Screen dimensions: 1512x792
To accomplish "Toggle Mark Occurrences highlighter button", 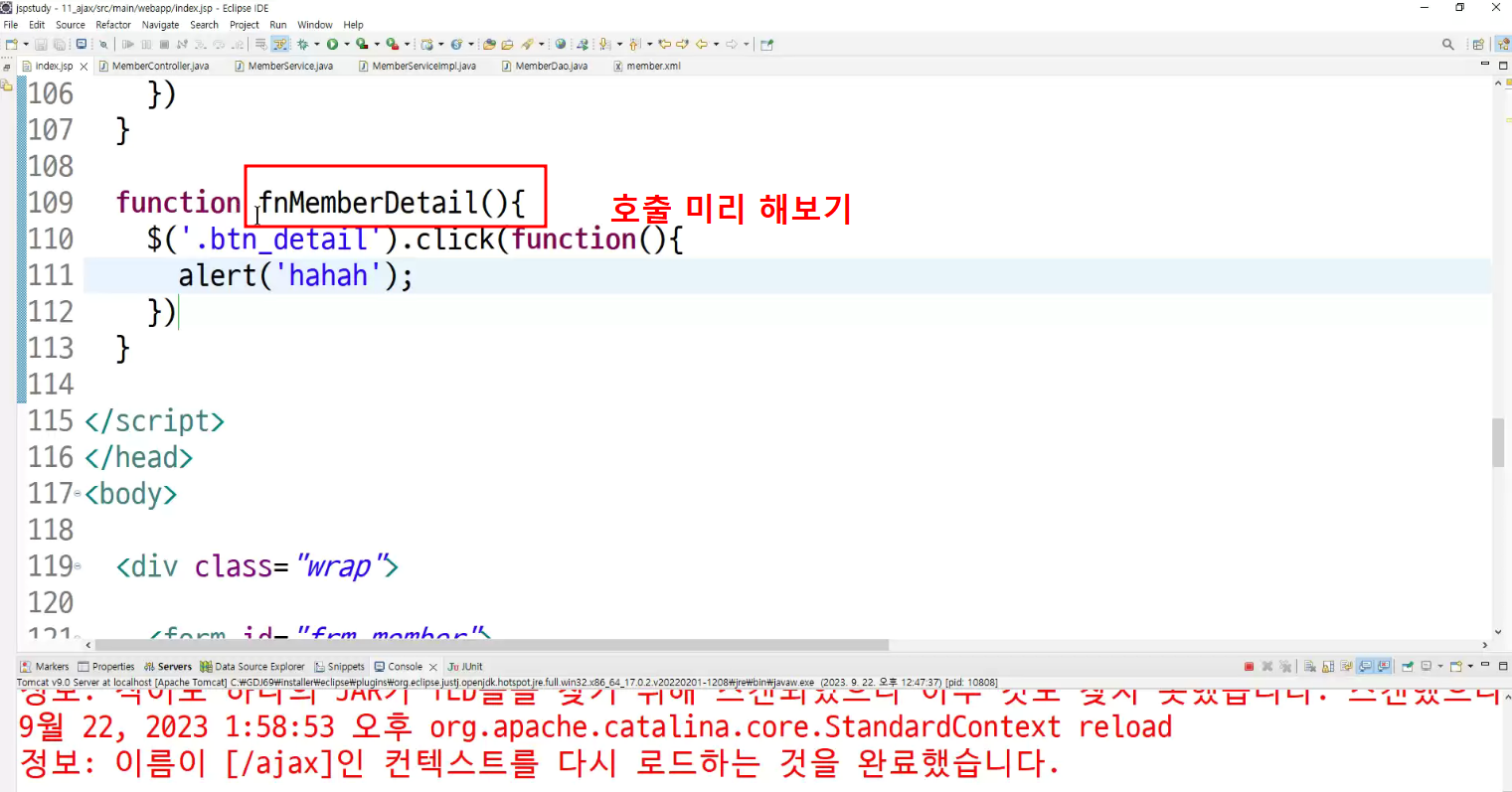I will (280, 44).
